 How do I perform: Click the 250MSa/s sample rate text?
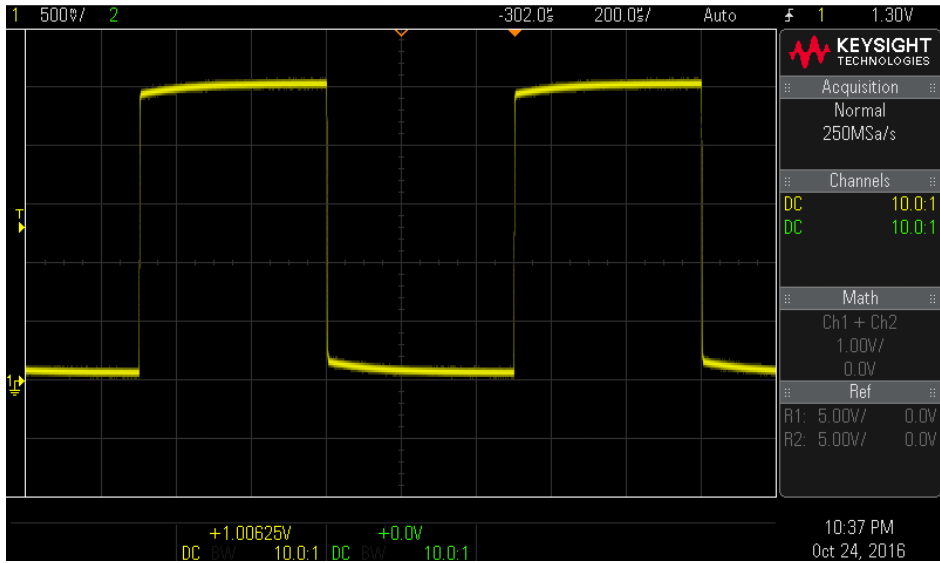(860, 134)
